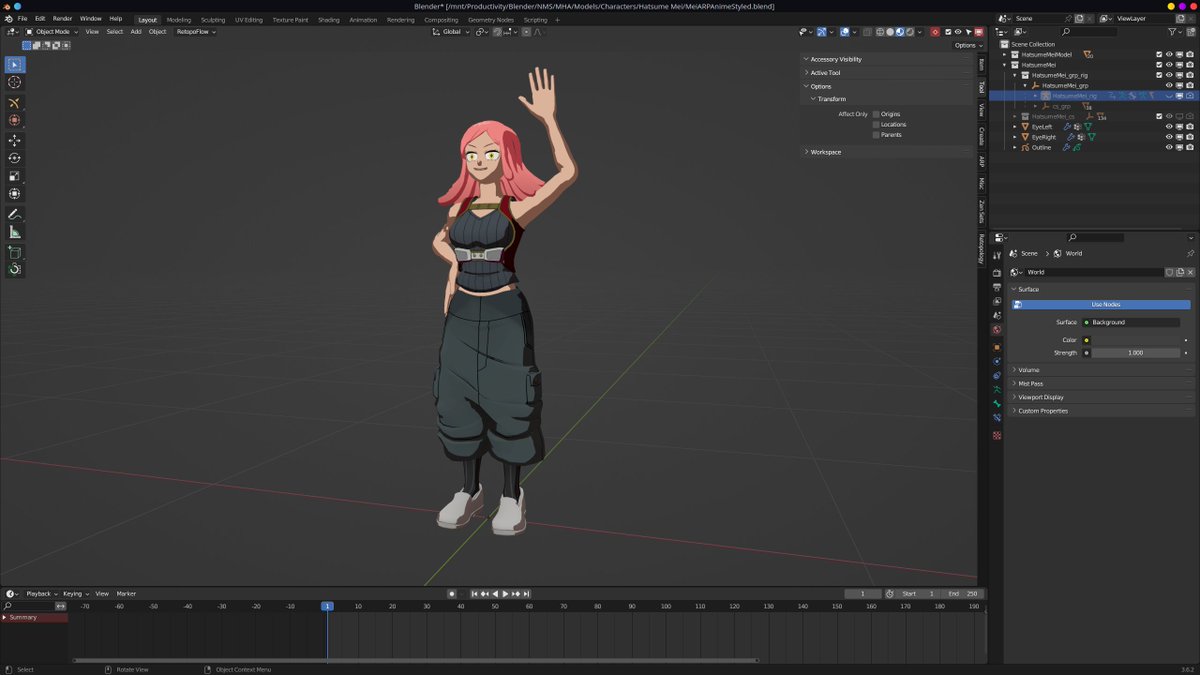
Task: Activate the Transform tool
Action: 14,194
